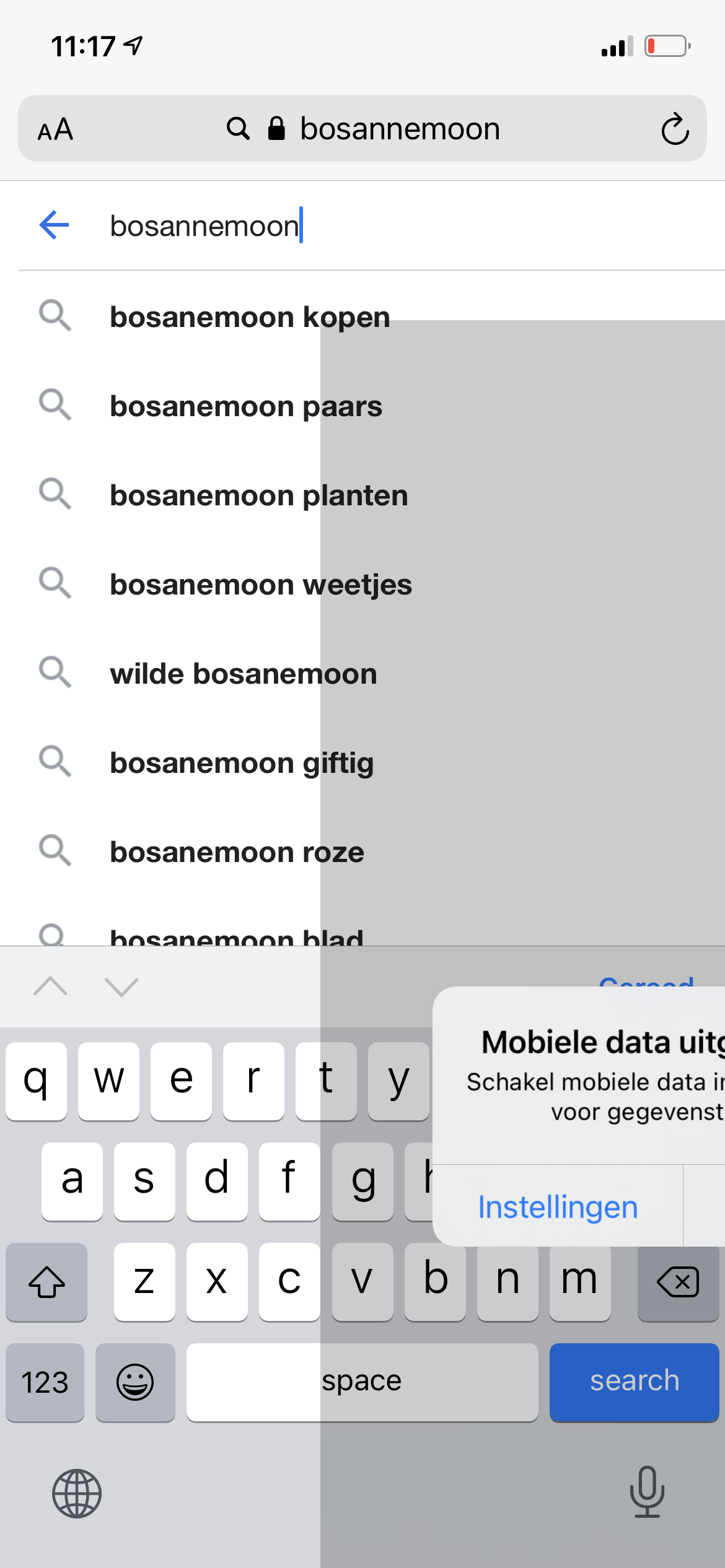Toggle the shift key

click(46, 1282)
